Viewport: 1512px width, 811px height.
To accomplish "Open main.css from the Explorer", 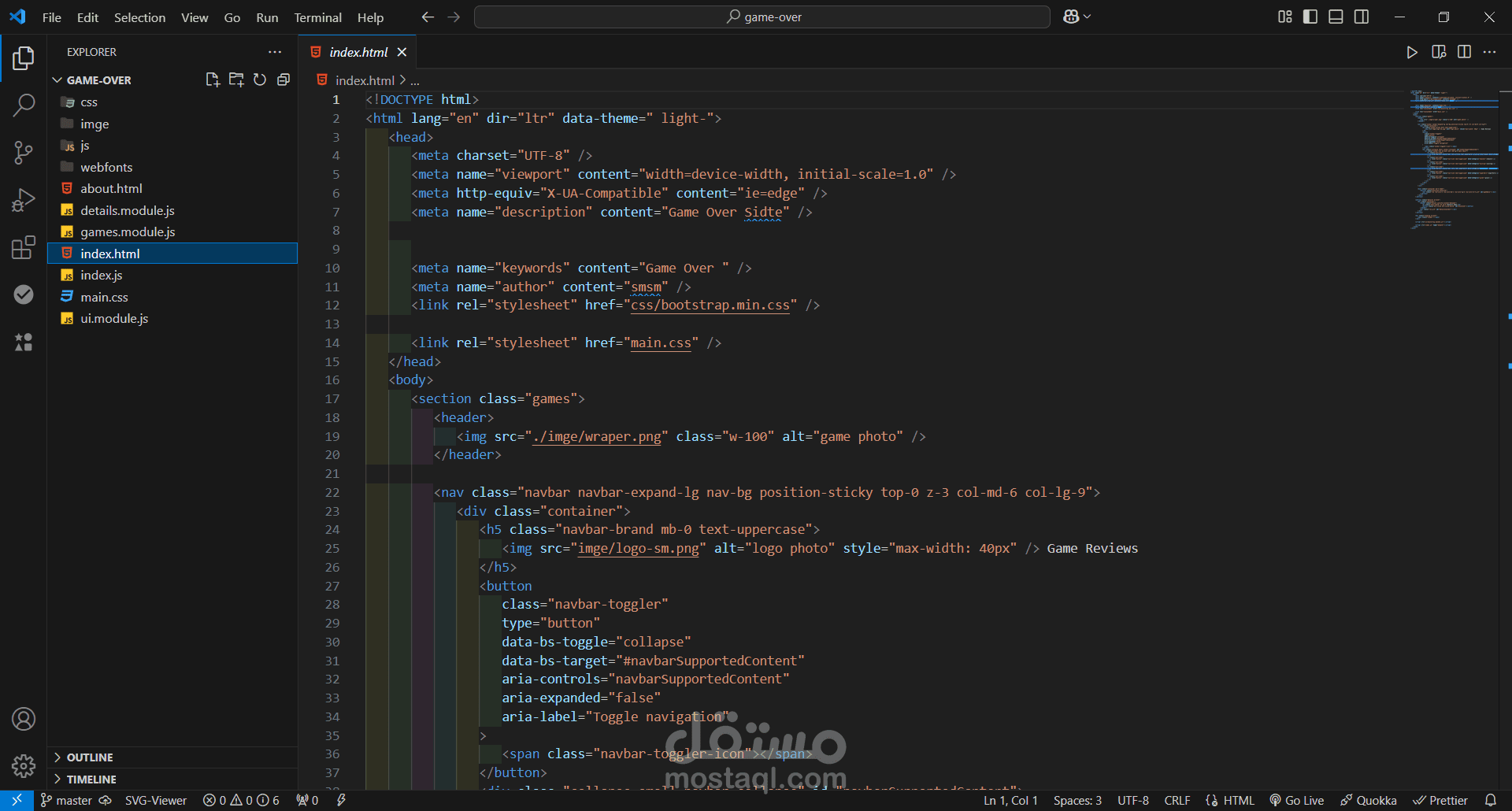I will click(172, 297).
